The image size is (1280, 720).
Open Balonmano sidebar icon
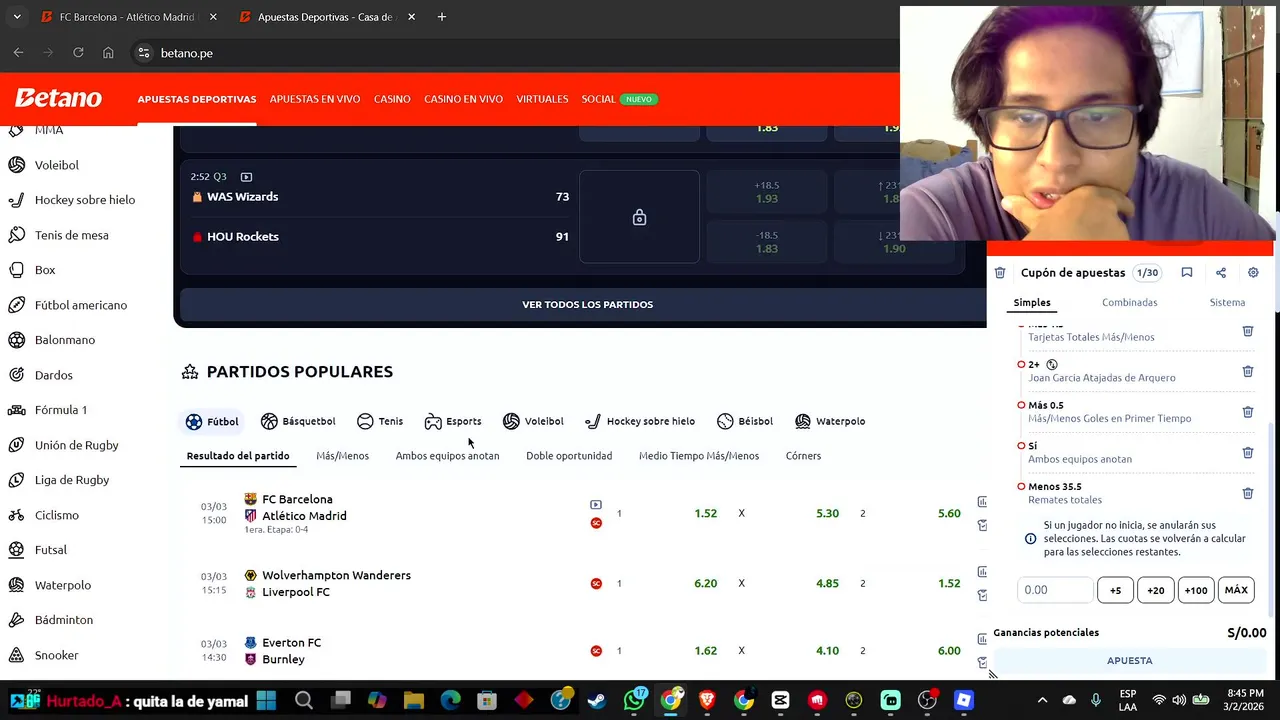coord(16,340)
